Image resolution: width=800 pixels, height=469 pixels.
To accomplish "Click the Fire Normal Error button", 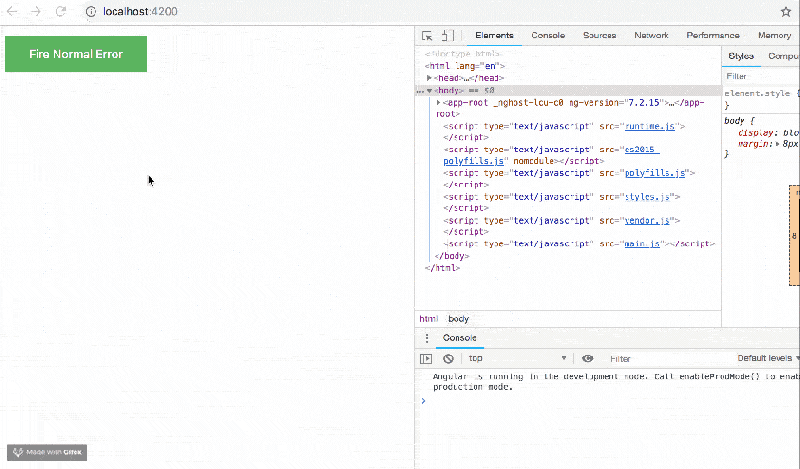I will tap(76, 54).
